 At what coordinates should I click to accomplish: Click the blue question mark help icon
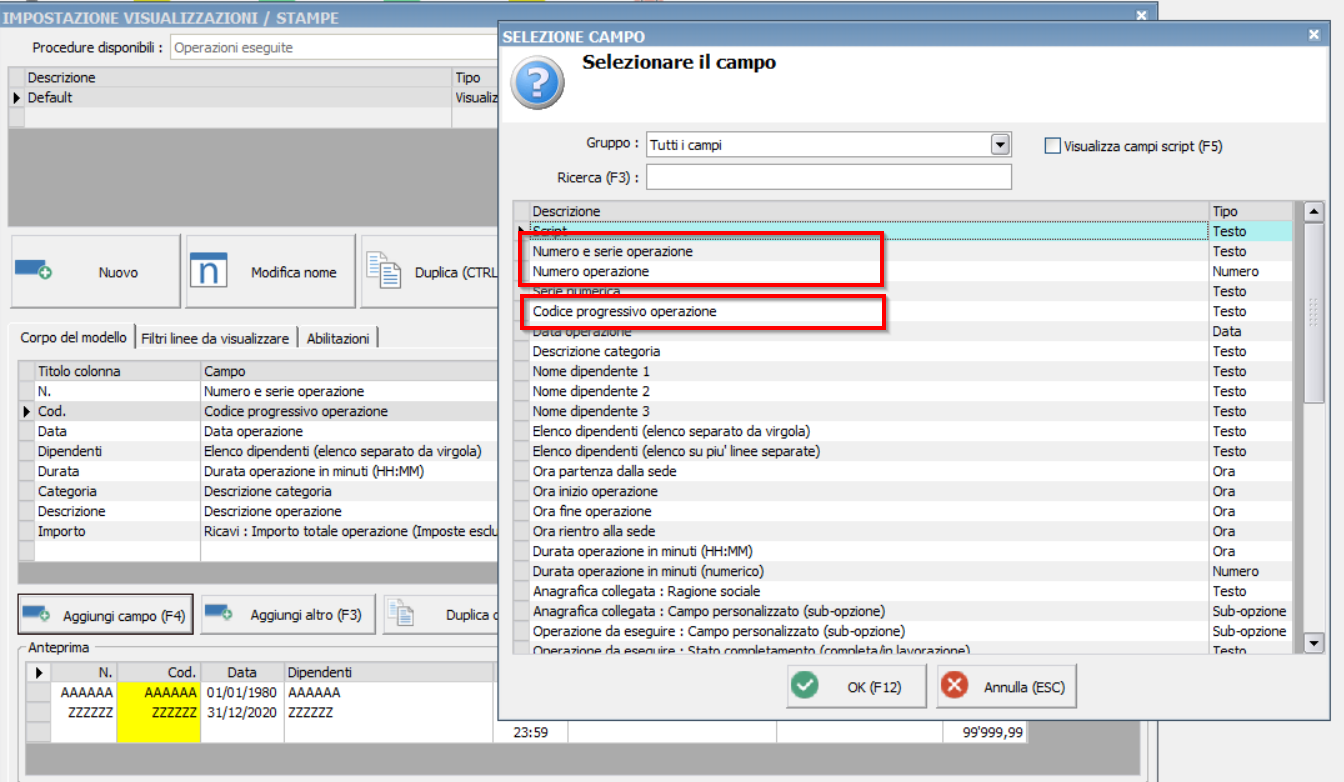coord(537,81)
